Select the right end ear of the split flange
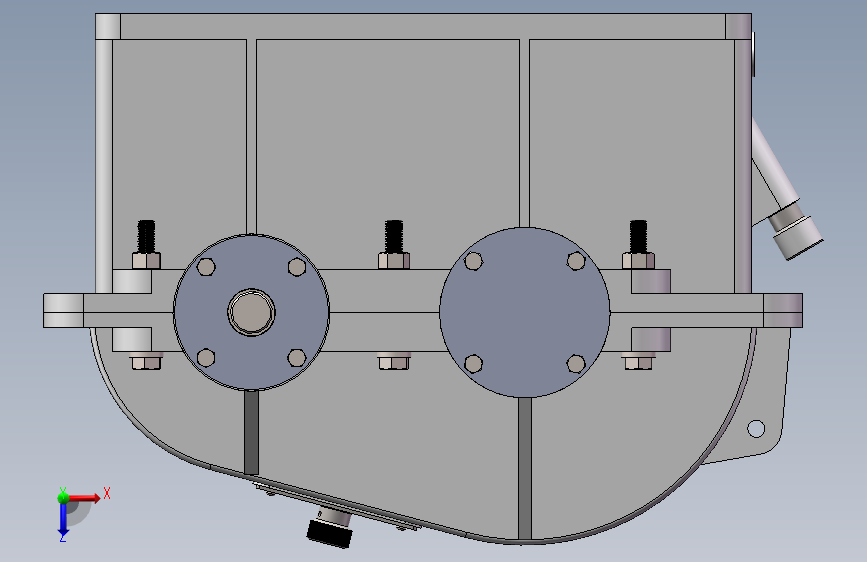Viewport: 867px width, 562px height. (783, 310)
